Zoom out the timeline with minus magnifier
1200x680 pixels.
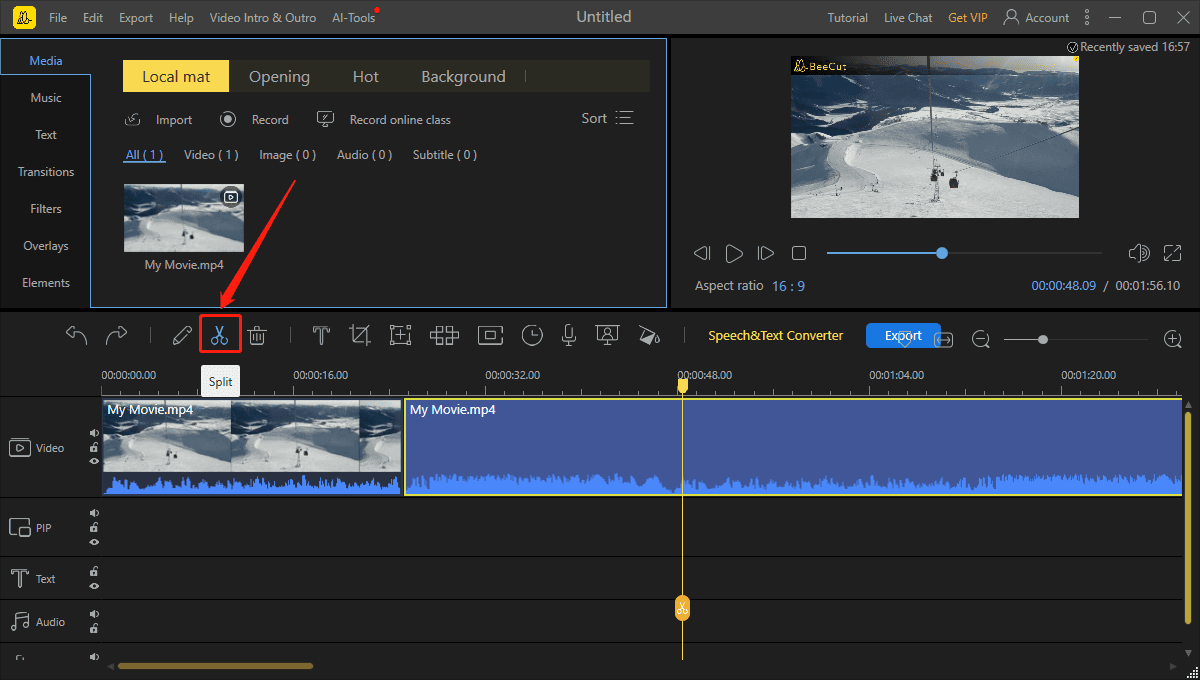click(x=981, y=340)
